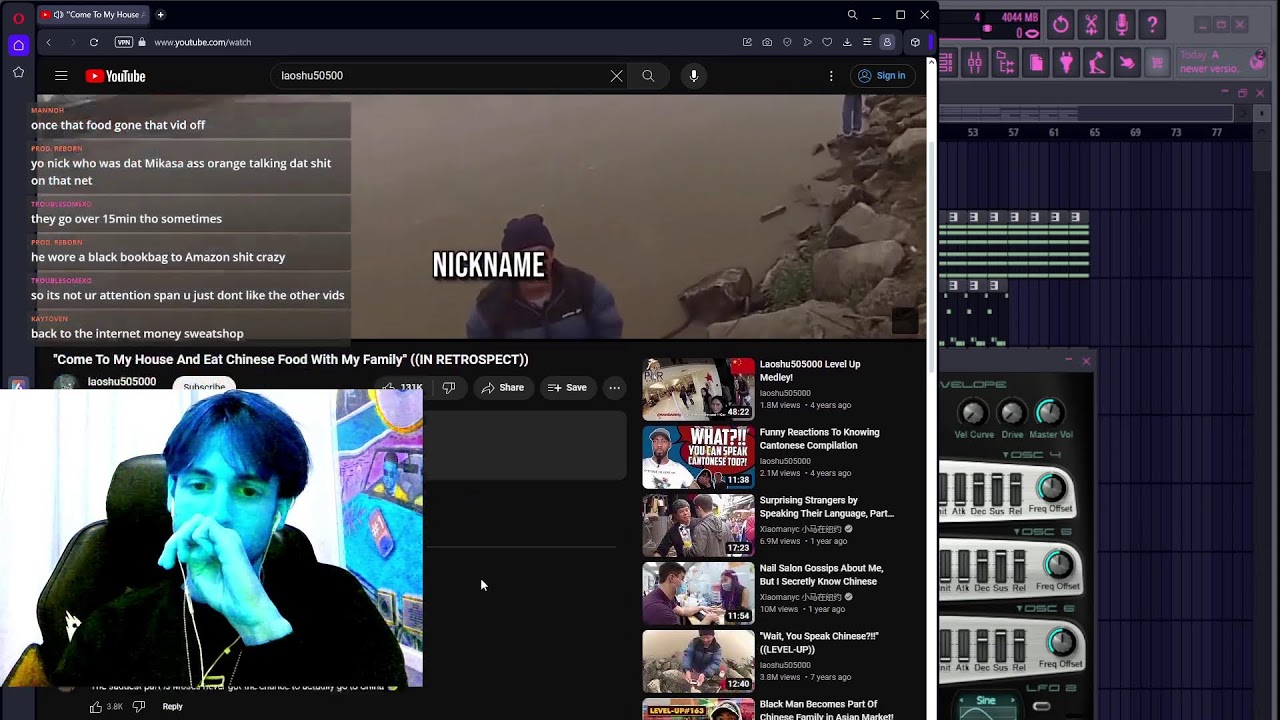This screenshot has height=720, width=1280.
Task: Save the video to a playlist
Action: point(567,388)
